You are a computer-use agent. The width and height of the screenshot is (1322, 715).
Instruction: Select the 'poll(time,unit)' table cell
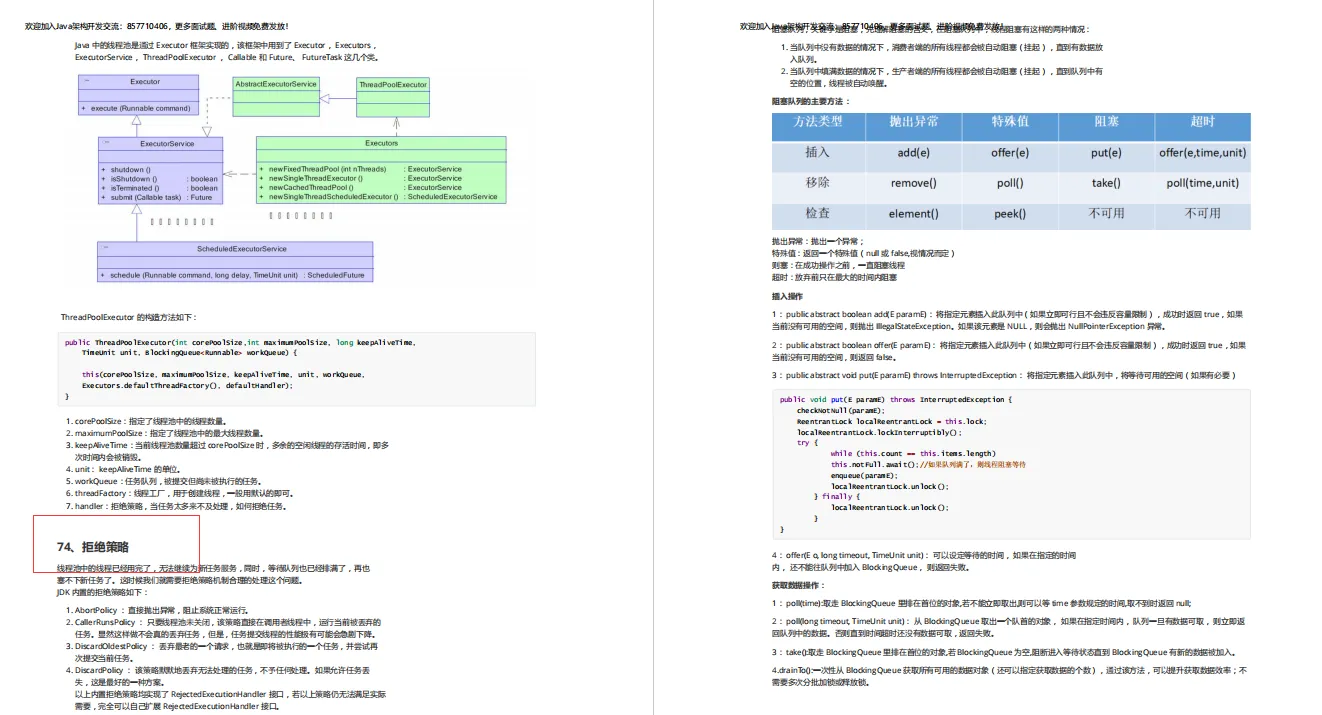point(1203,183)
